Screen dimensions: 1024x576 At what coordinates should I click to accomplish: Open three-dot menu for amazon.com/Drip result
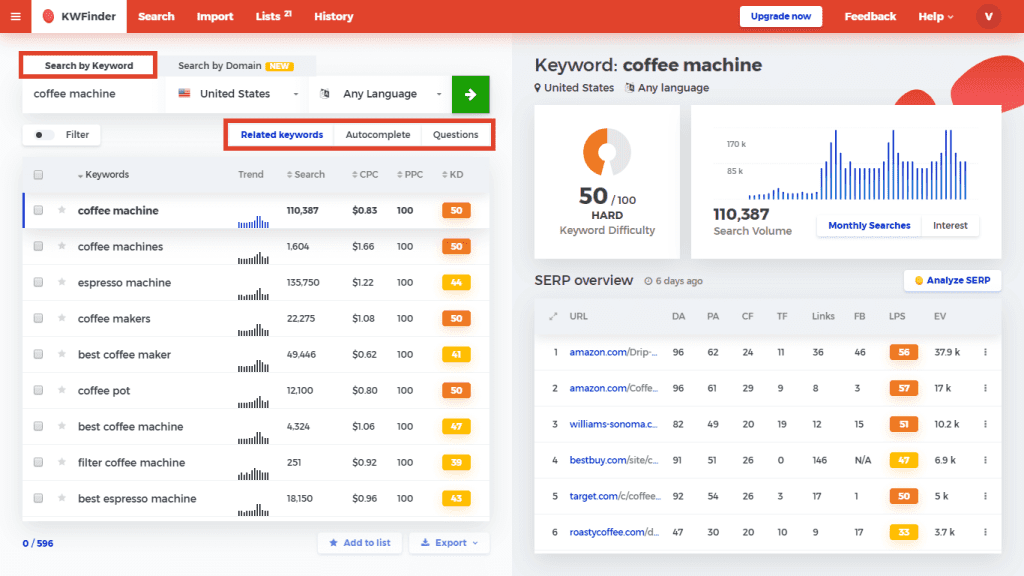[x=985, y=352]
